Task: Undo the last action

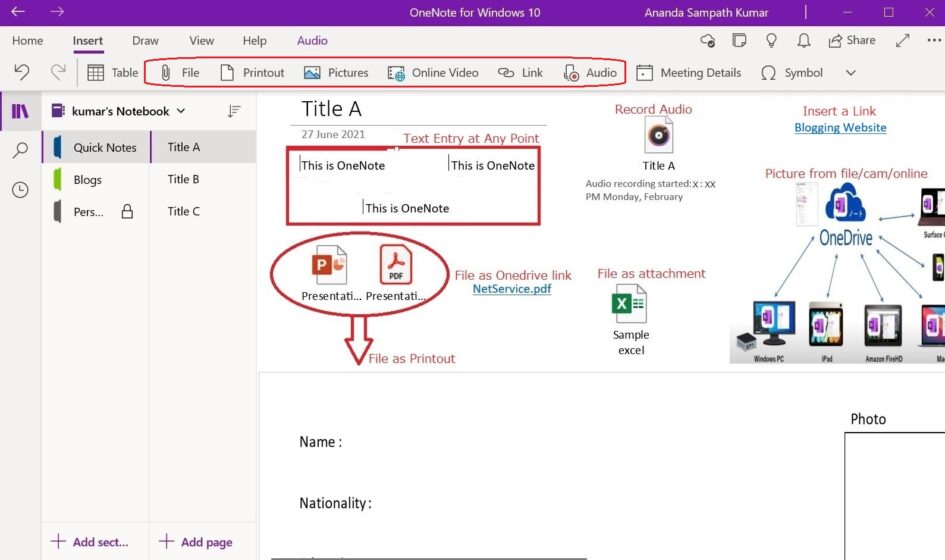Action: click(22, 72)
